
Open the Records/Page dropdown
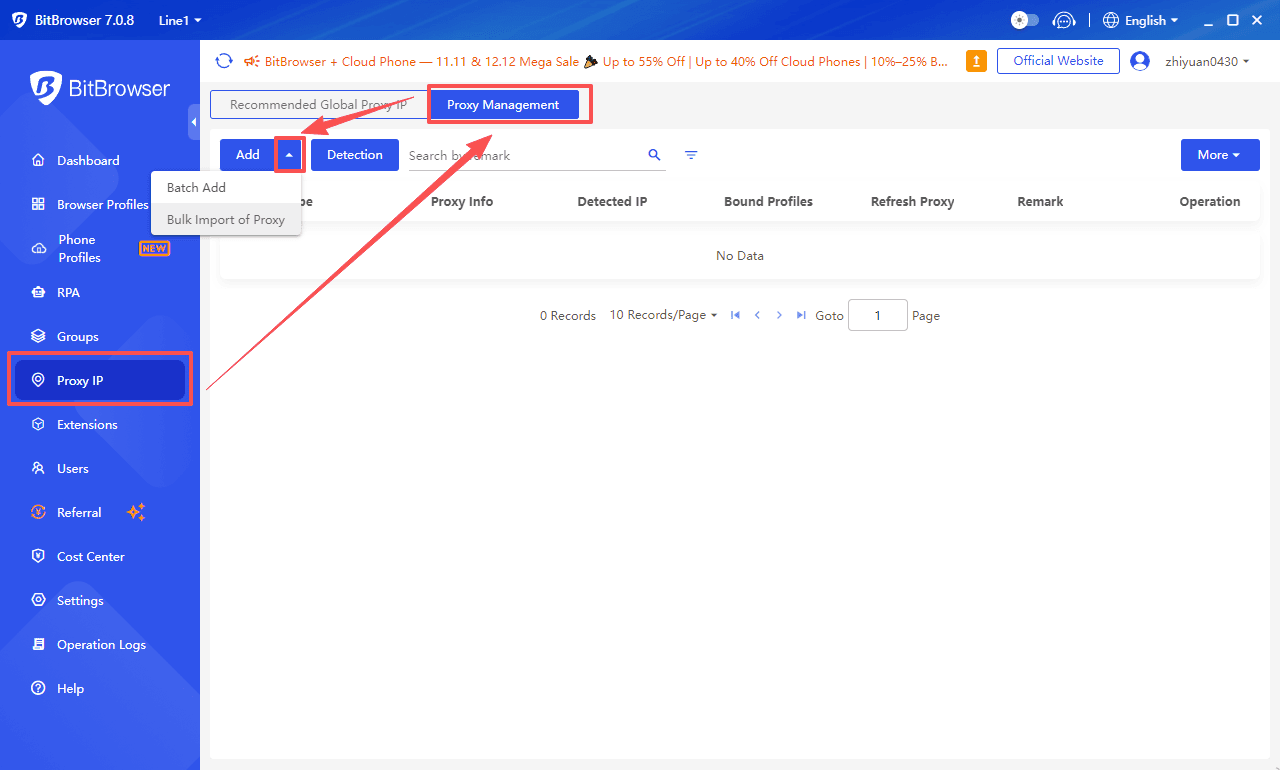(x=663, y=314)
